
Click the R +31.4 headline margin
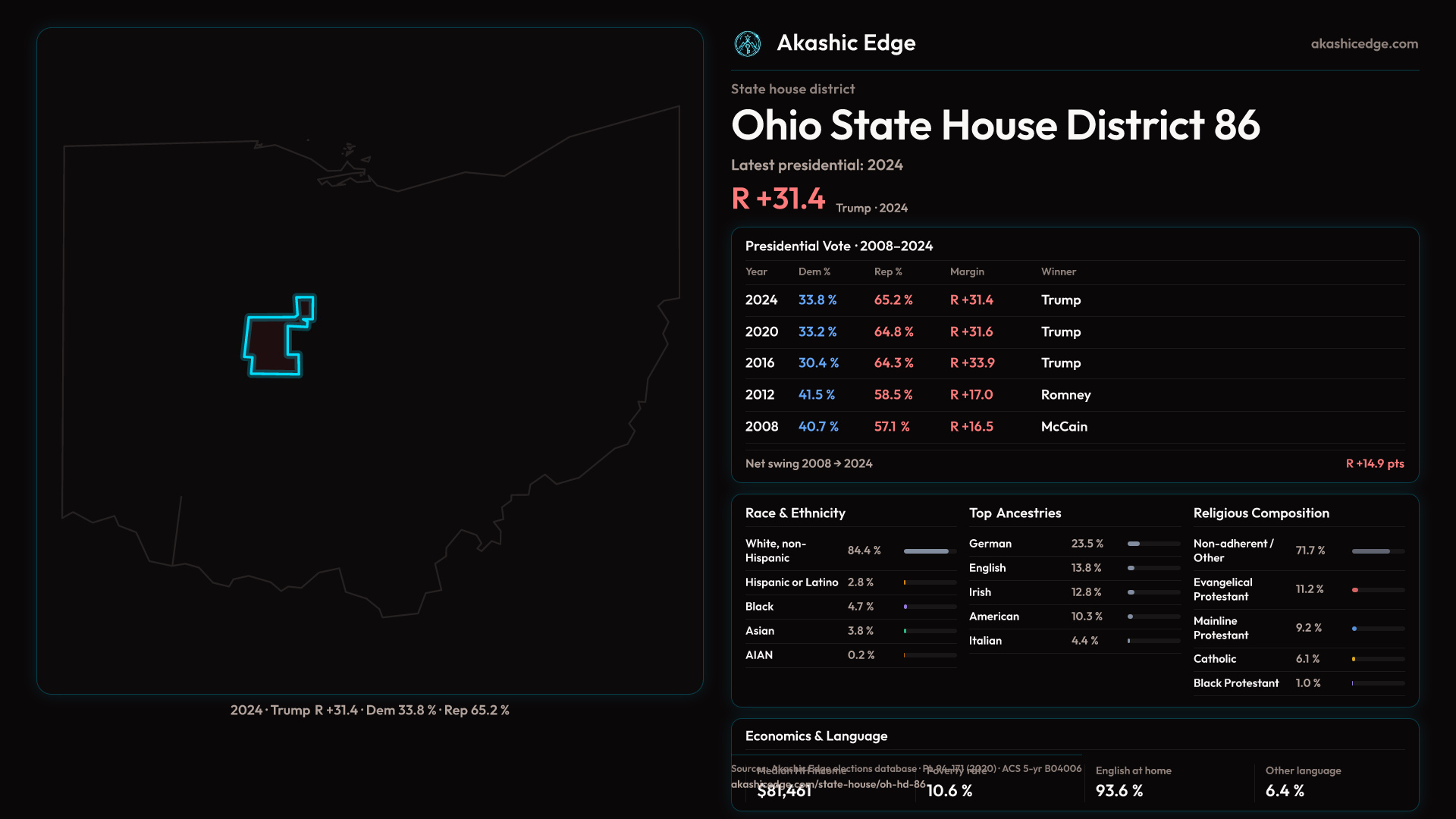778,199
